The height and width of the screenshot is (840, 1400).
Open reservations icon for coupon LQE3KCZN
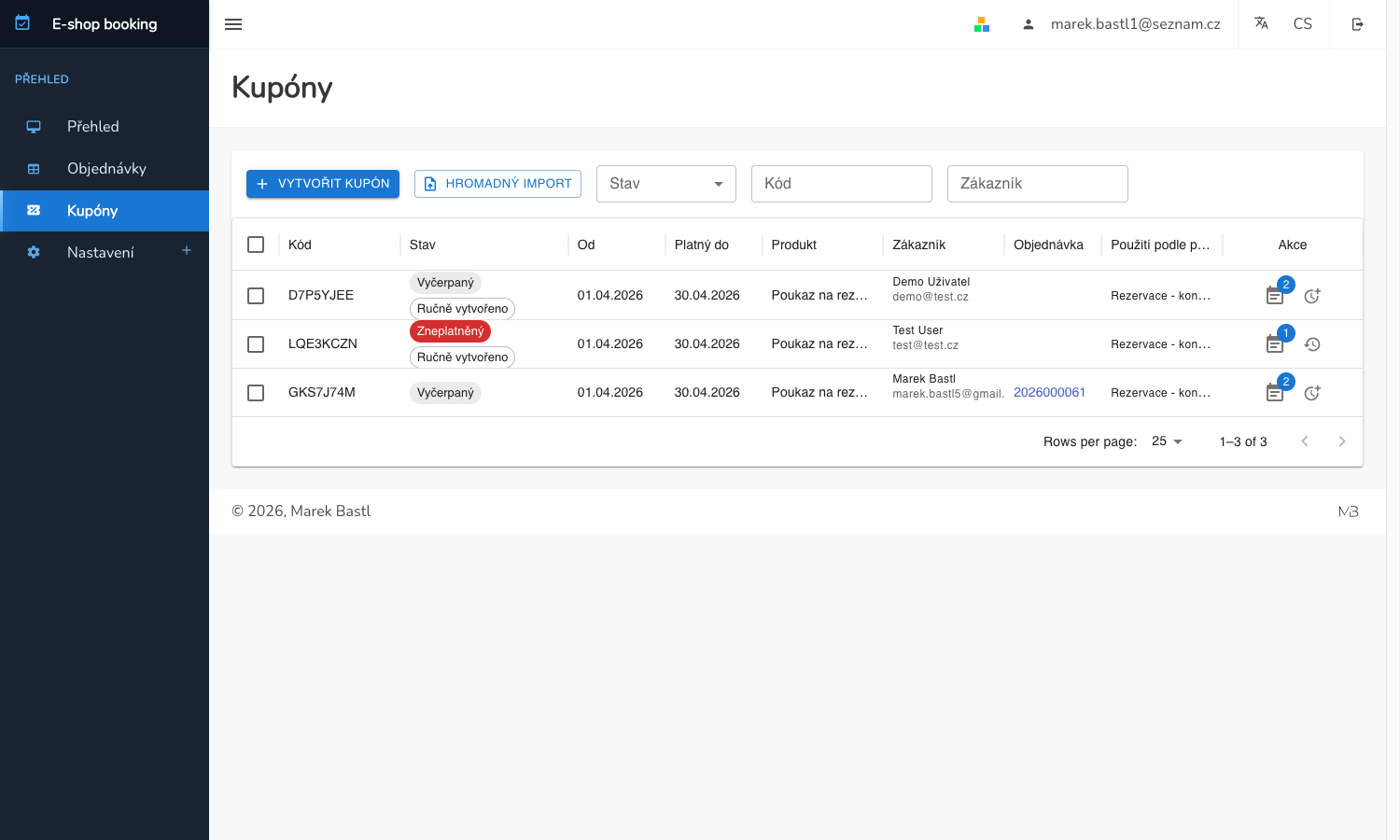[x=1275, y=344]
